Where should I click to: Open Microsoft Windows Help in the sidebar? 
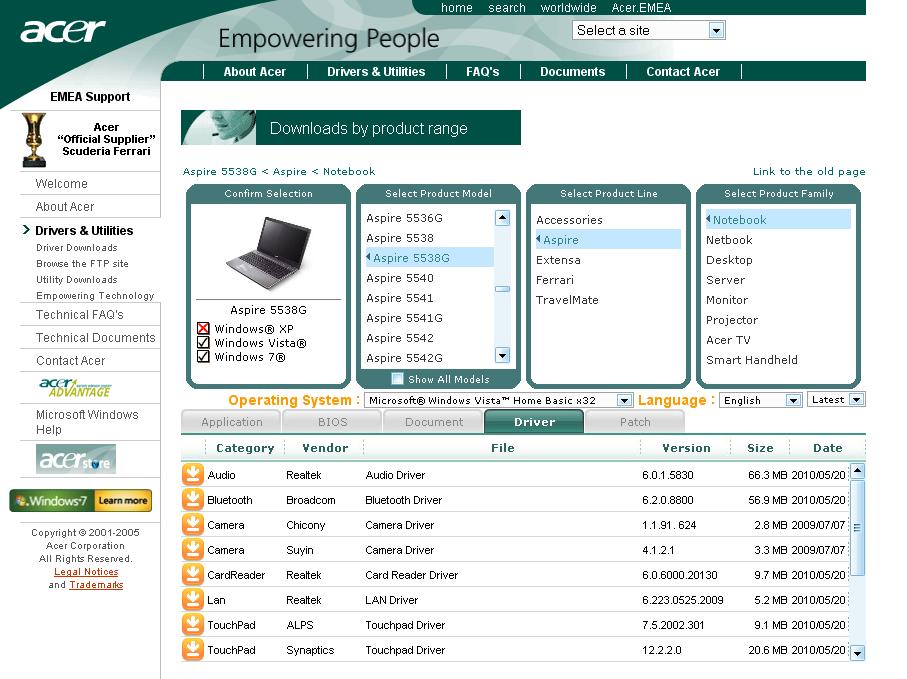(87, 422)
